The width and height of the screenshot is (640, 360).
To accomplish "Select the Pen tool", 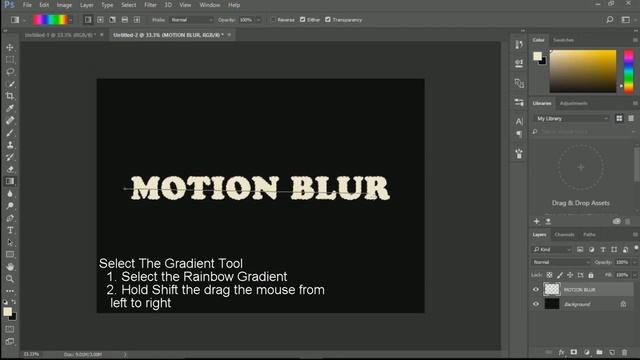I will (x=10, y=218).
